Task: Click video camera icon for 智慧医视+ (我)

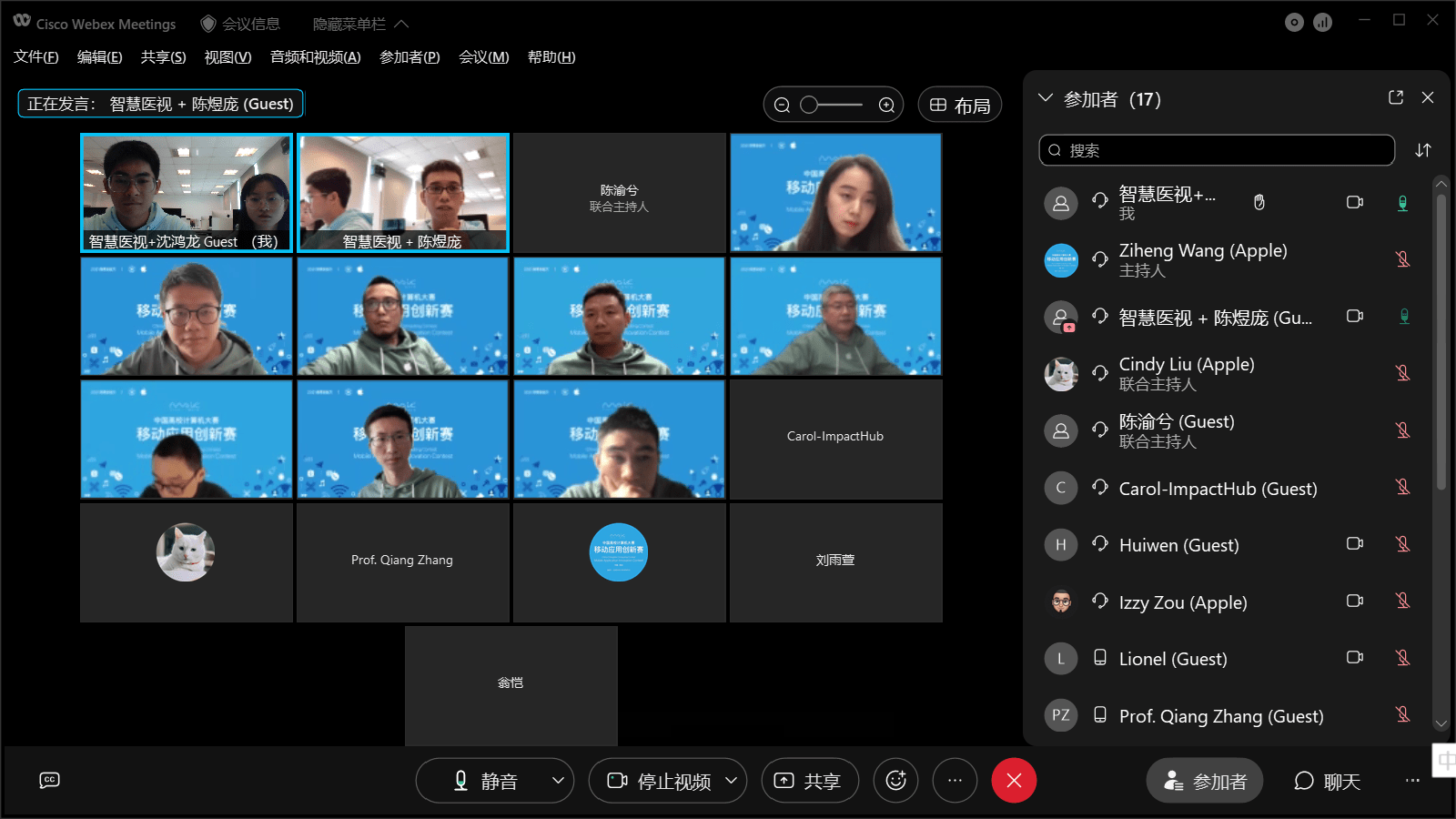Action: click(1355, 202)
